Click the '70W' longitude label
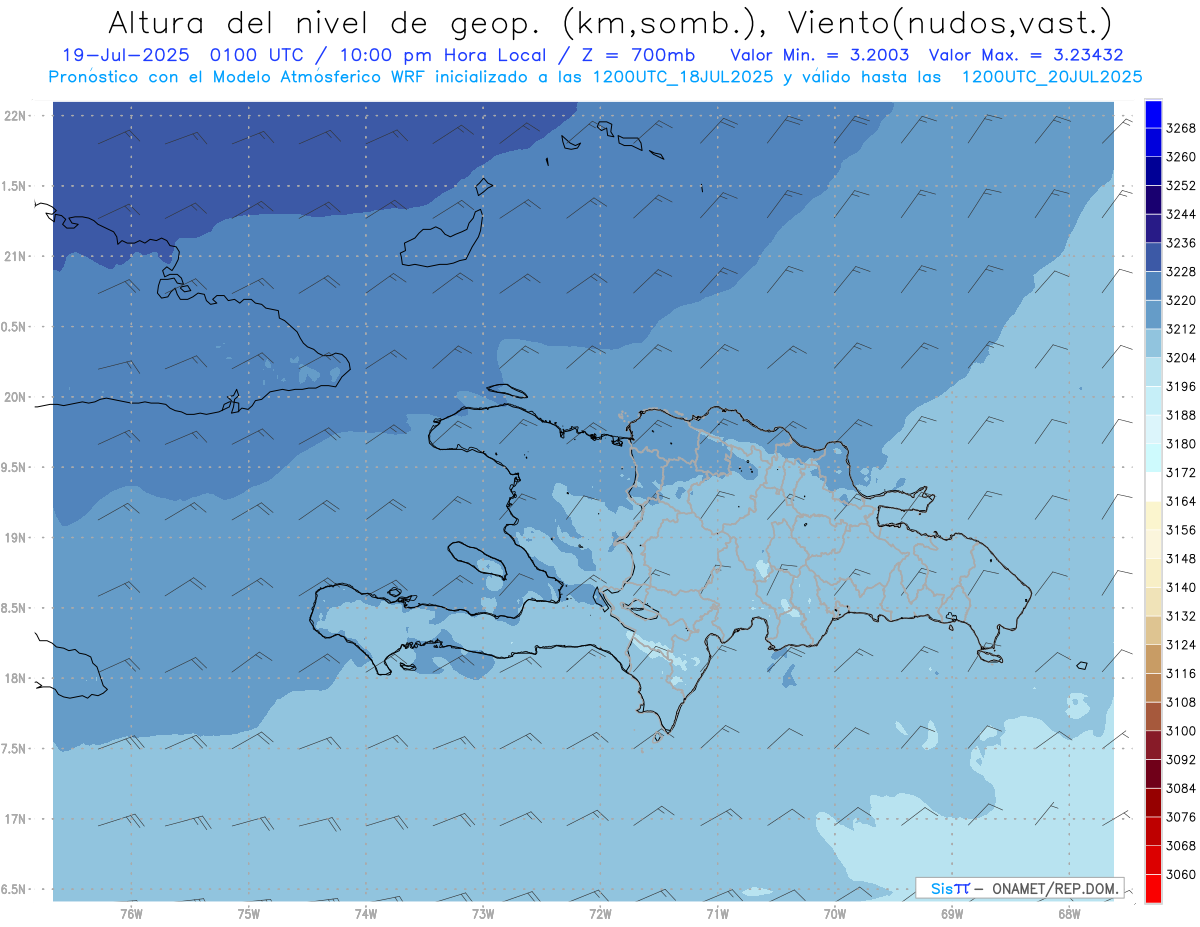The image size is (1200, 927). coord(835,914)
